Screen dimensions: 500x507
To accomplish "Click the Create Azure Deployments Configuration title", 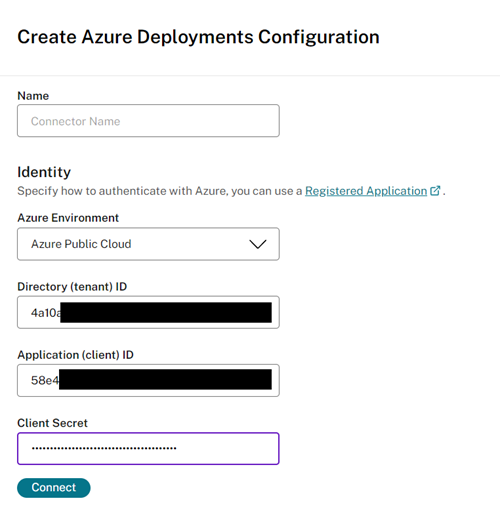I will coord(198,37).
